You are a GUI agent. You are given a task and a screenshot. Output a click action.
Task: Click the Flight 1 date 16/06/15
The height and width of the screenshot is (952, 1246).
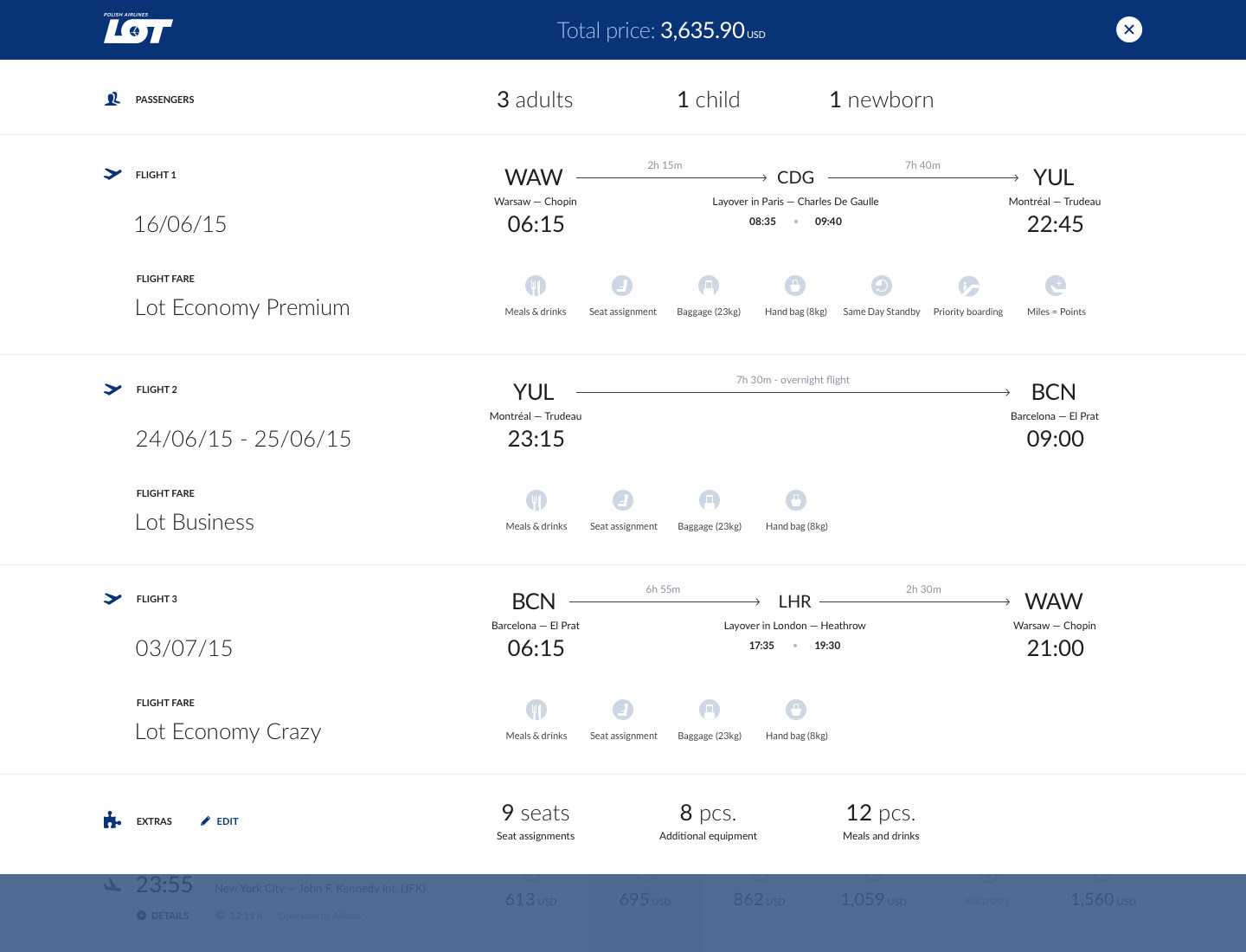point(180,224)
